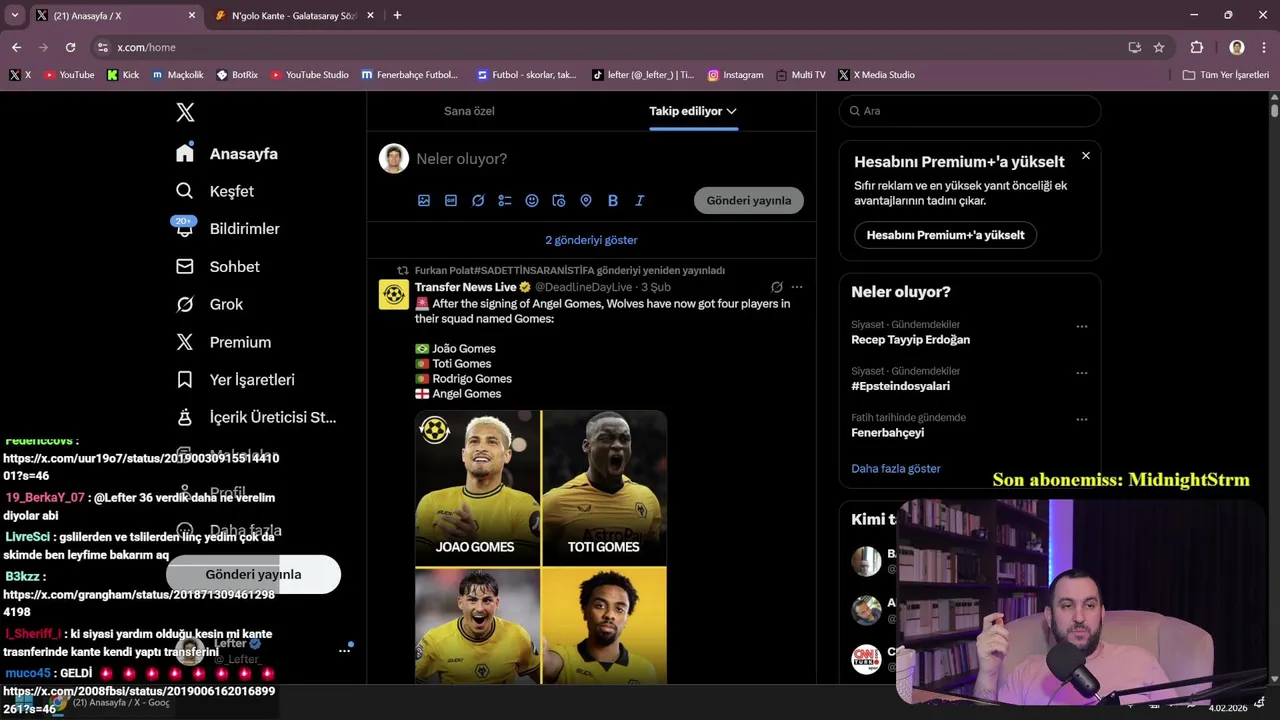Toggle italic text in composer

(640, 201)
